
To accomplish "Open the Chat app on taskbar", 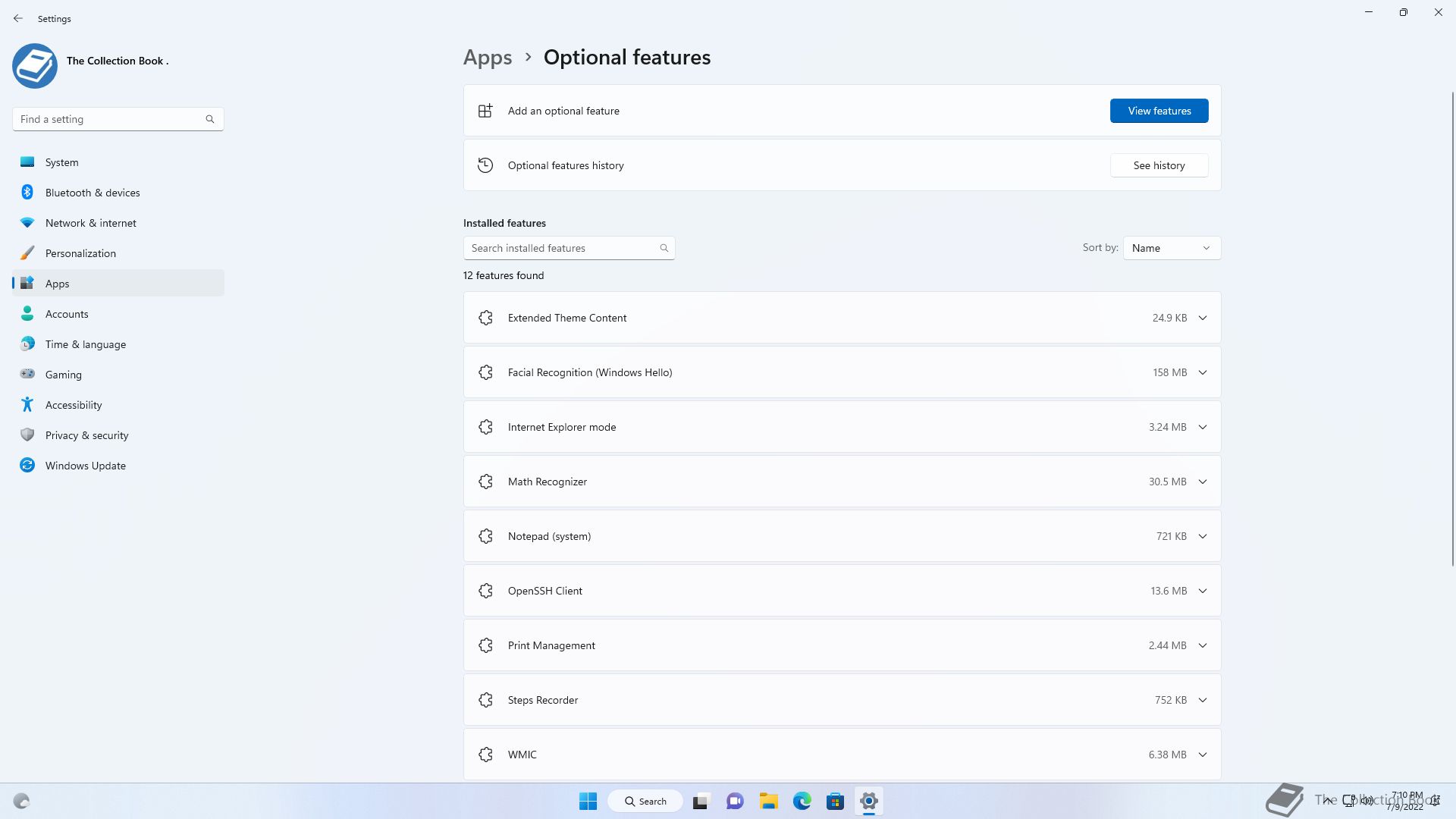I will [735, 801].
